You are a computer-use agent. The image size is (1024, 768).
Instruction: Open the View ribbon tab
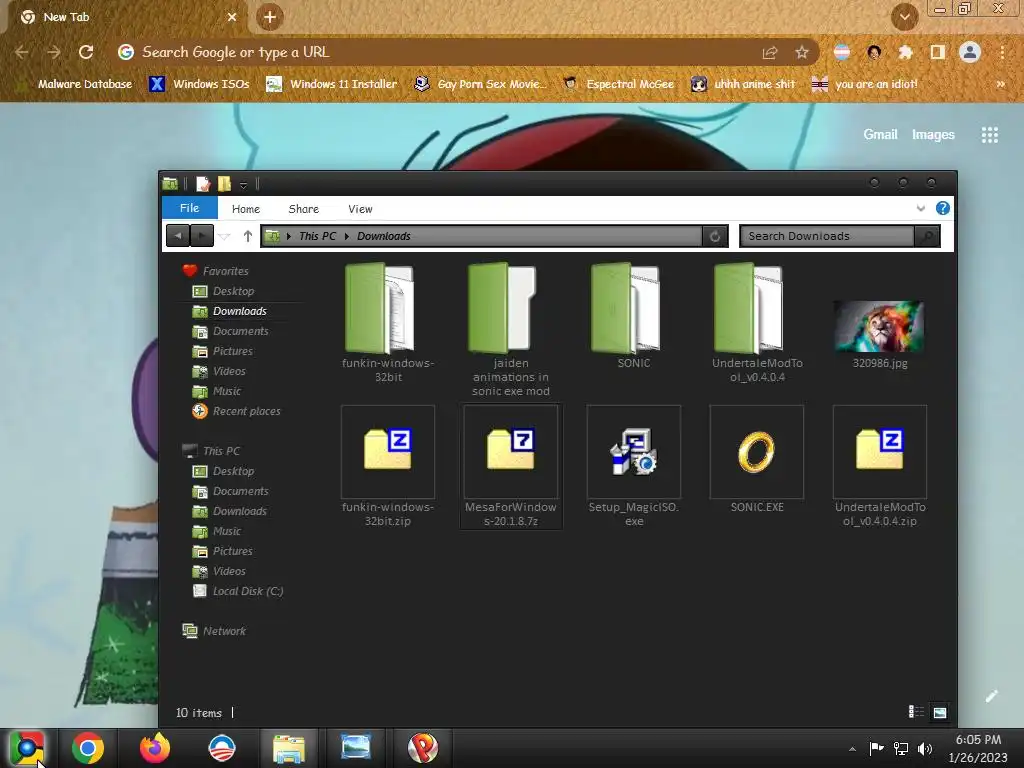(x=360, y=209)
